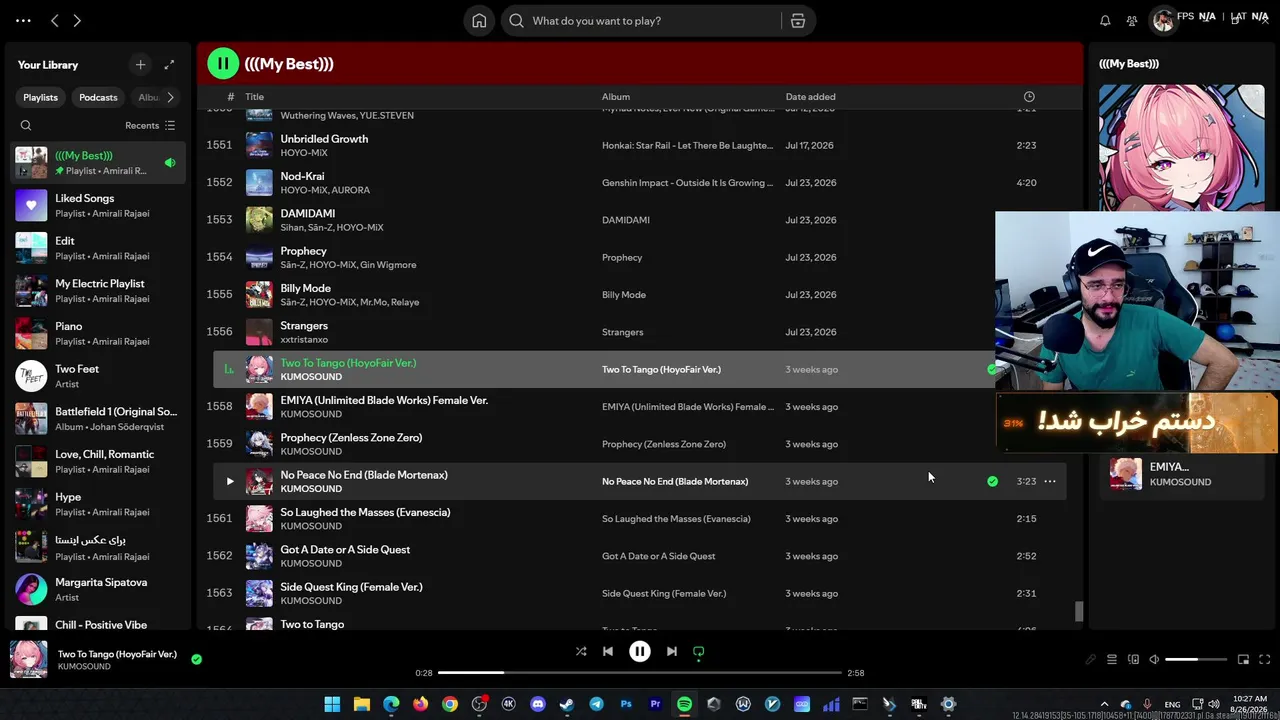Enter full screen player view
The width and height of the screenshot is (1280, 720).
coord(1264,660)
